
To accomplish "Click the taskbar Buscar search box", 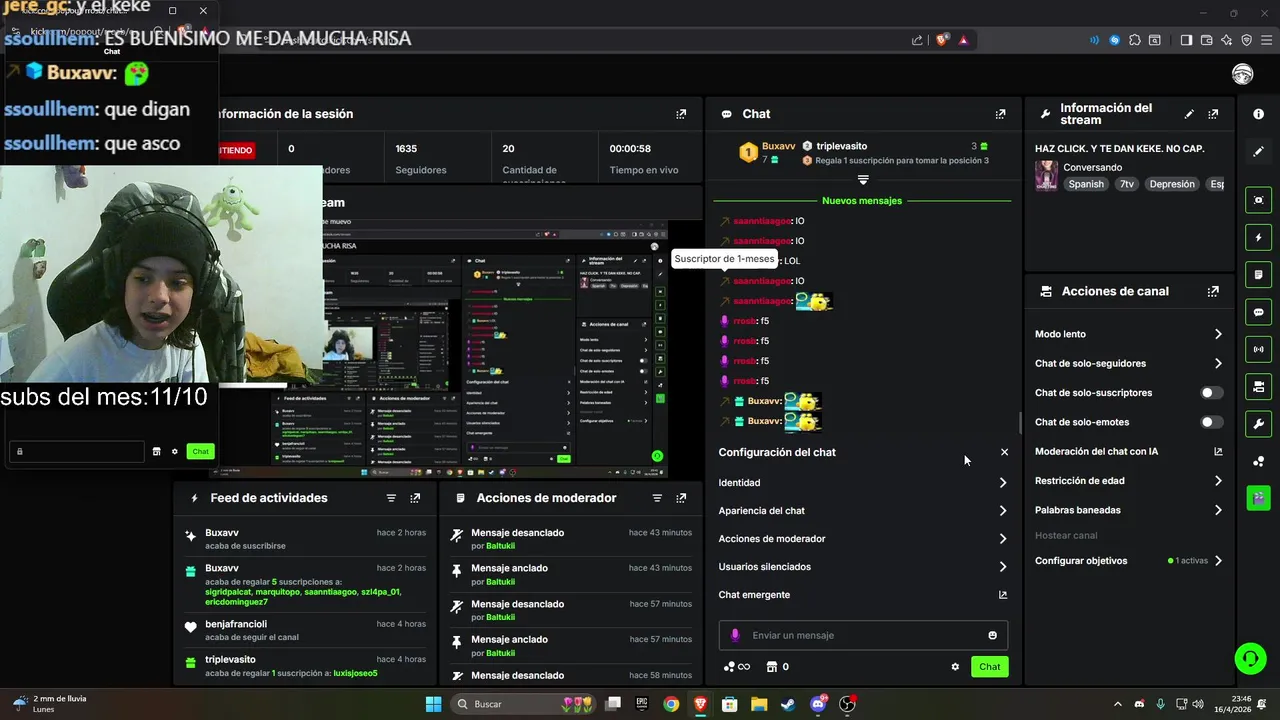I will coord(522,704).
